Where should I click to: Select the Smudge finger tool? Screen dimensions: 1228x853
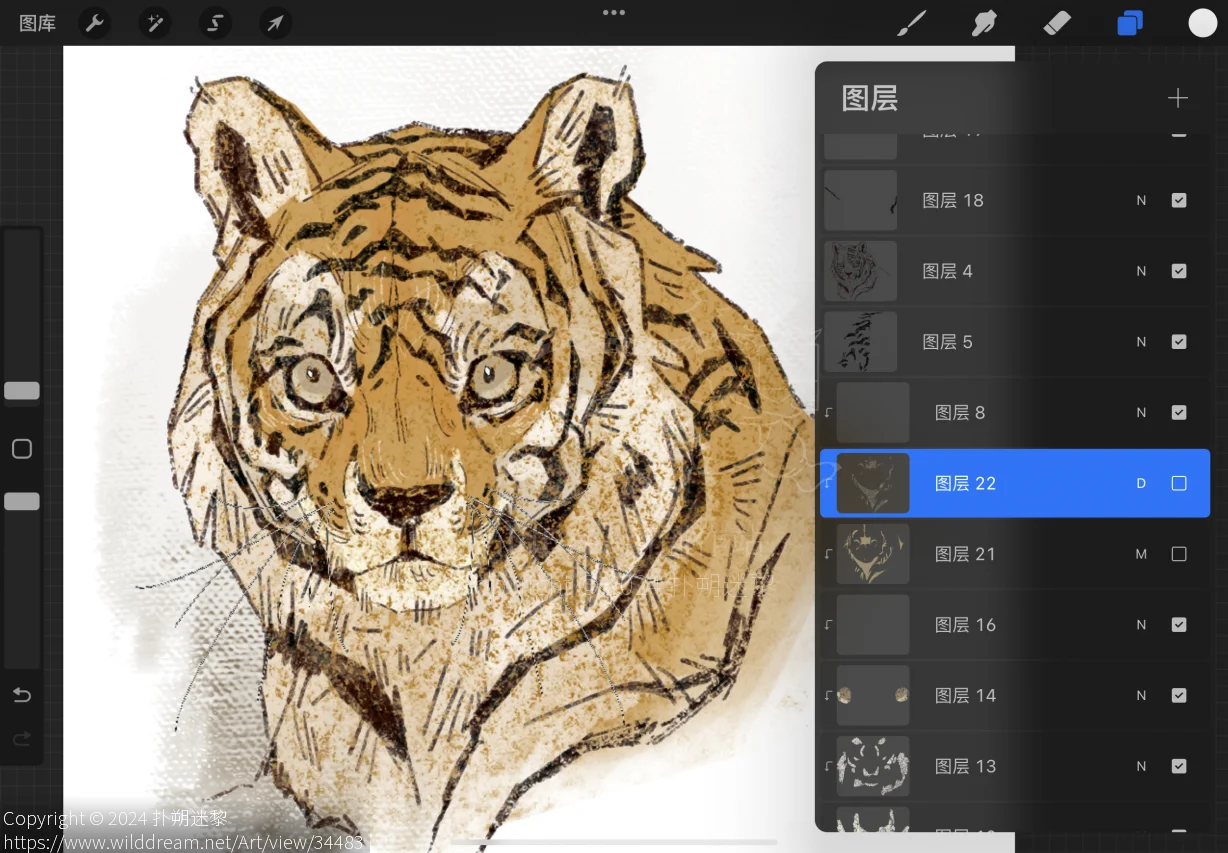[x=985, y=23]
